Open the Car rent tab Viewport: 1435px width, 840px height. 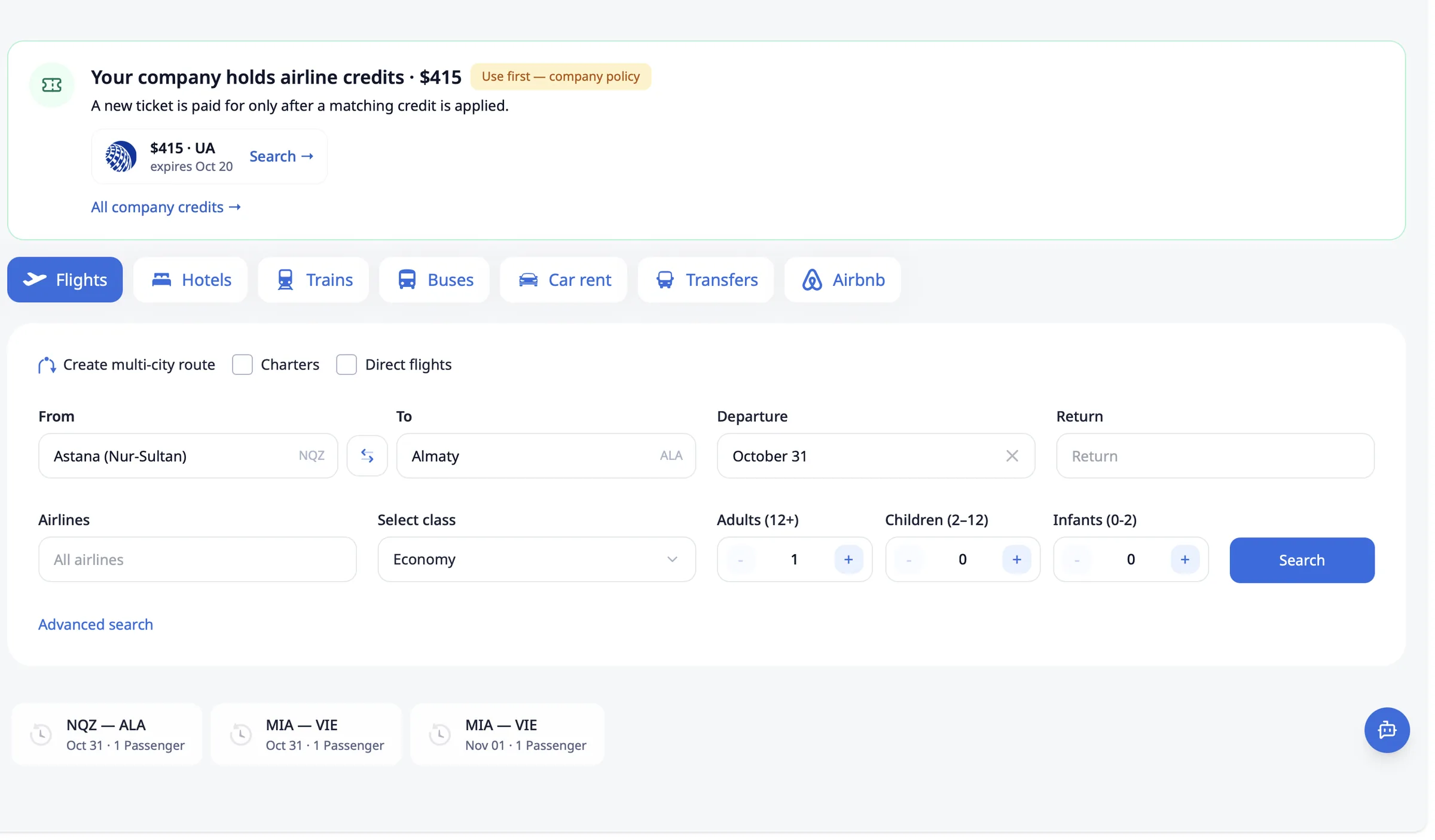click(564, 280)
